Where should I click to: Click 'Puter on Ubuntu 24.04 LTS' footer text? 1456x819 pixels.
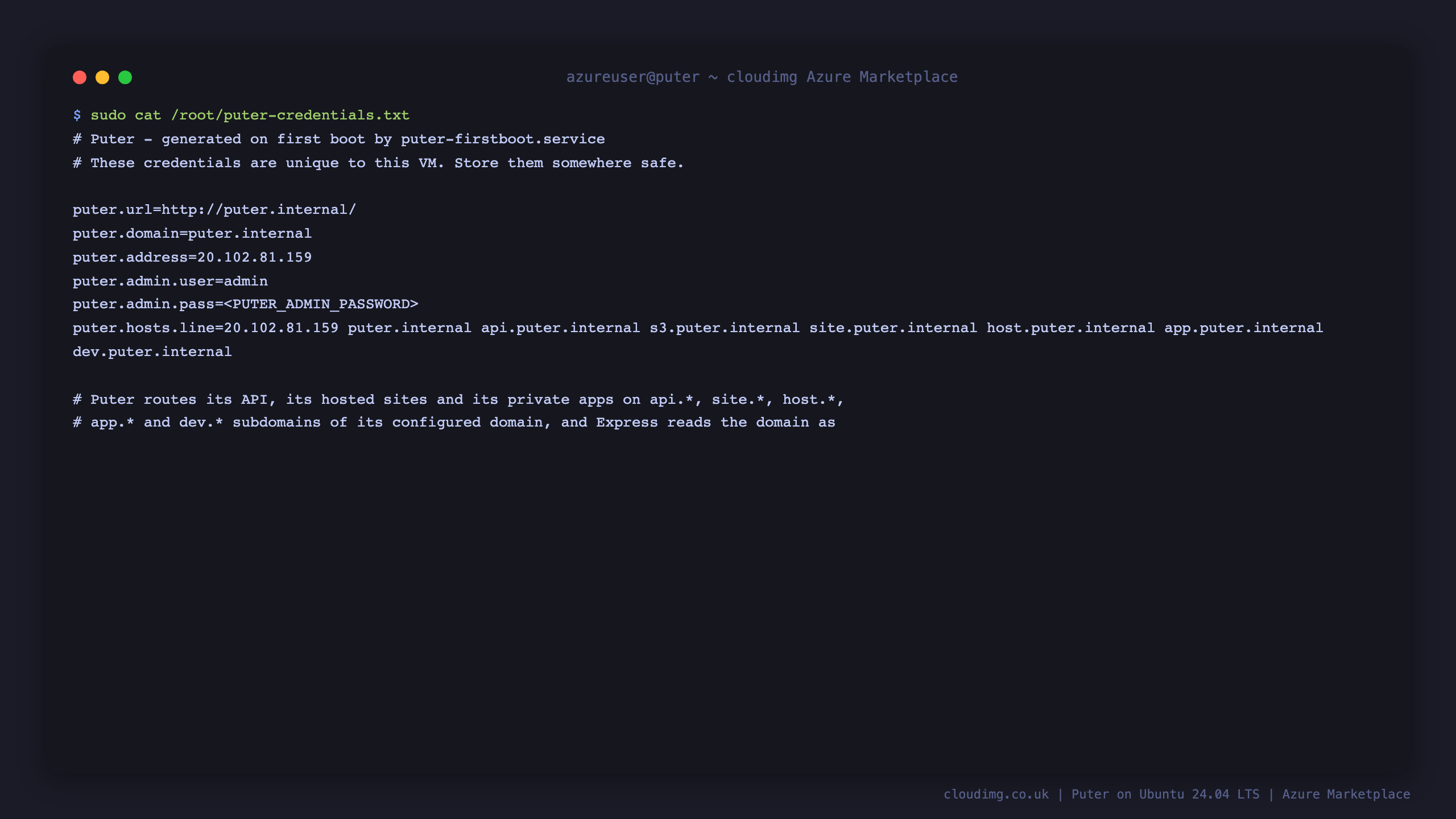click(x=1165, y=794)
